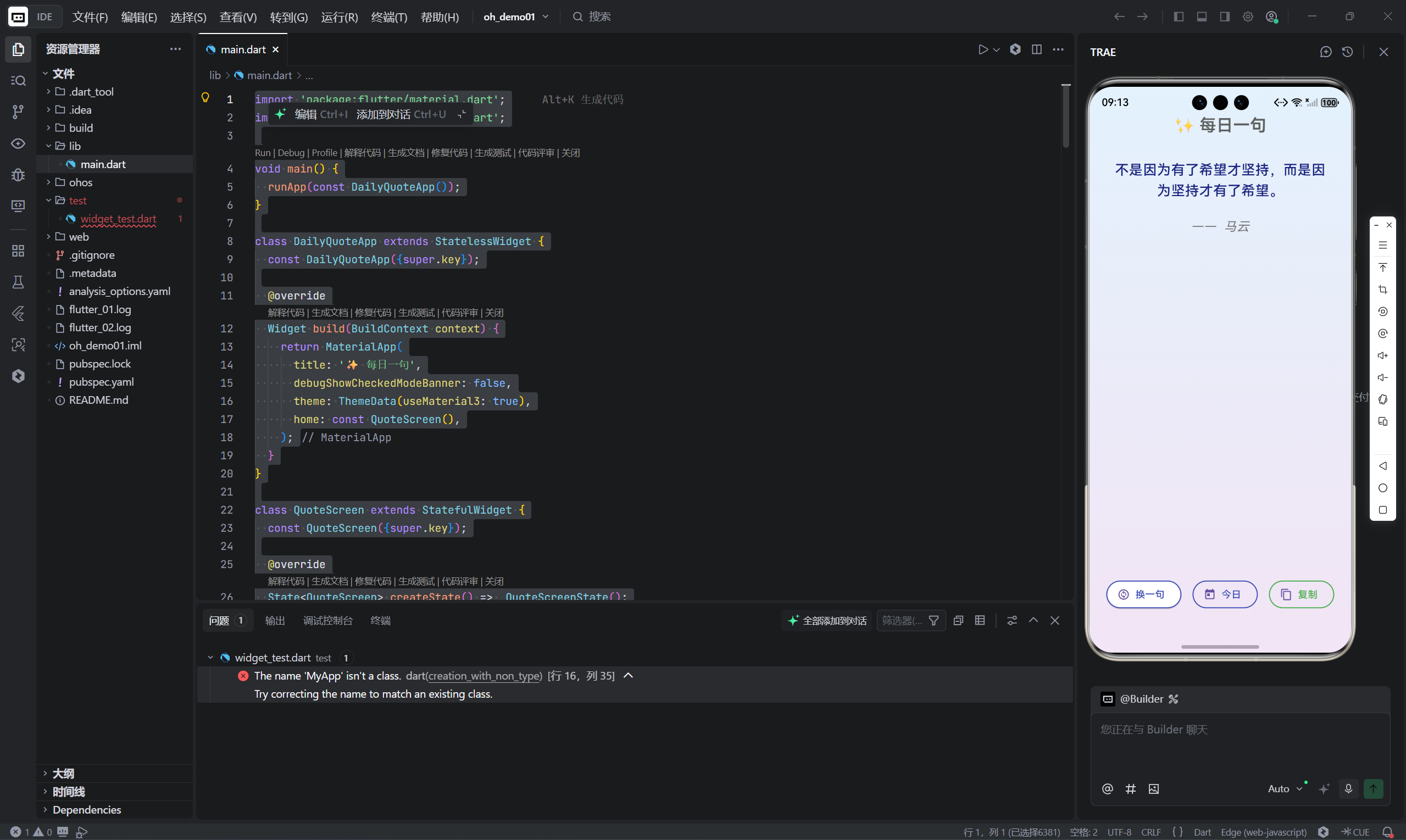Click the new chat icon in TRAE panel
Screen dimensions: 1406x840
[1326, 52]
